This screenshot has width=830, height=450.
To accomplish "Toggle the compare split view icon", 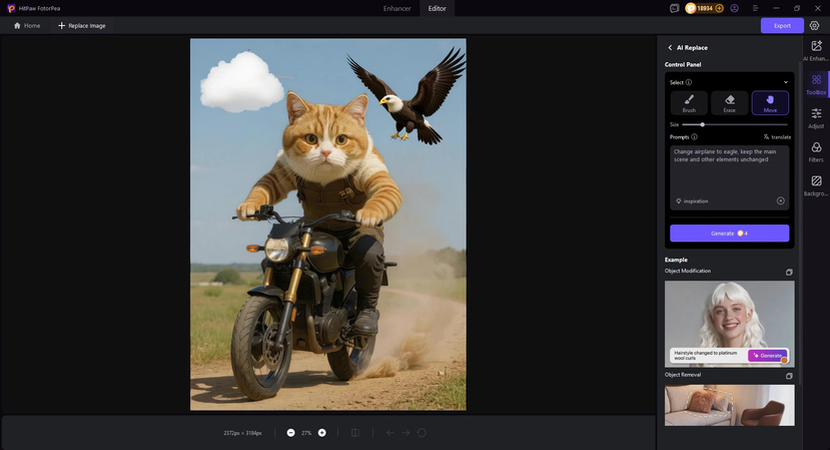I will click(355, 433).
